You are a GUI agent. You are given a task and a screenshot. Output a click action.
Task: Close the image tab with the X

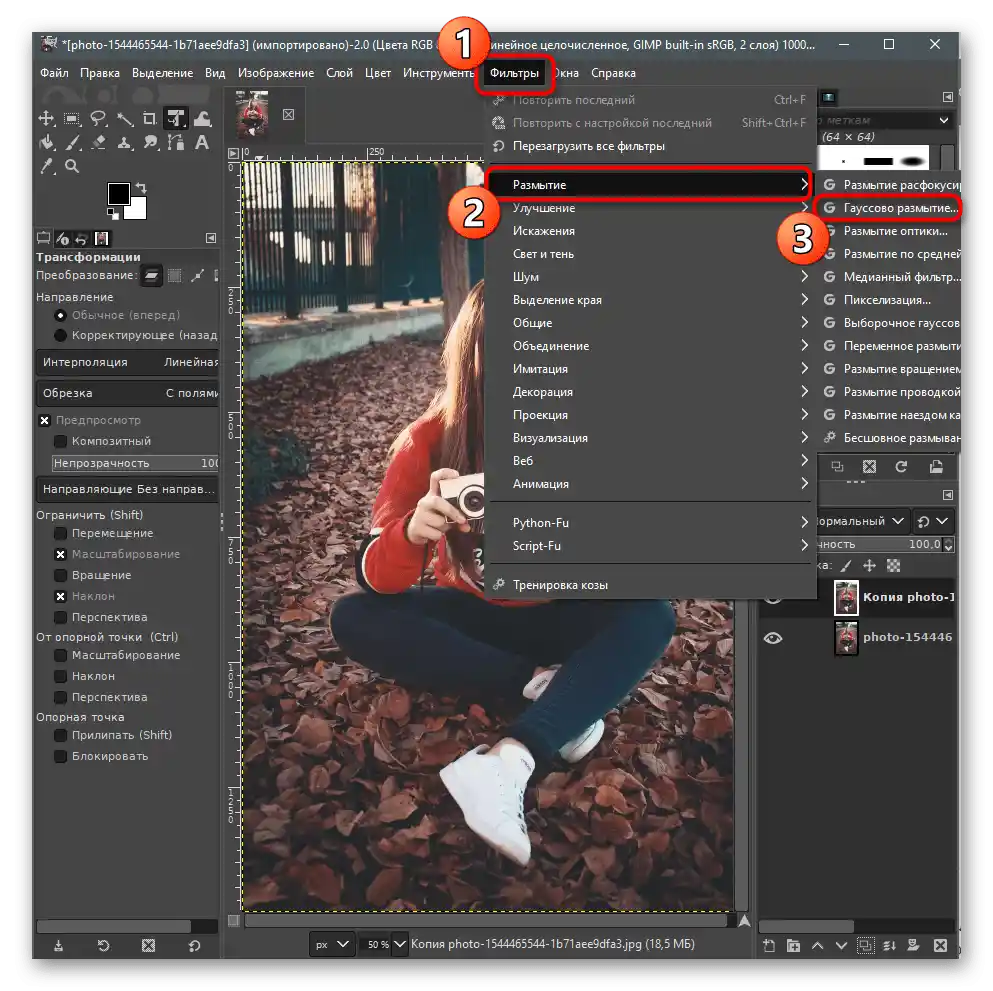coord(288,115)
